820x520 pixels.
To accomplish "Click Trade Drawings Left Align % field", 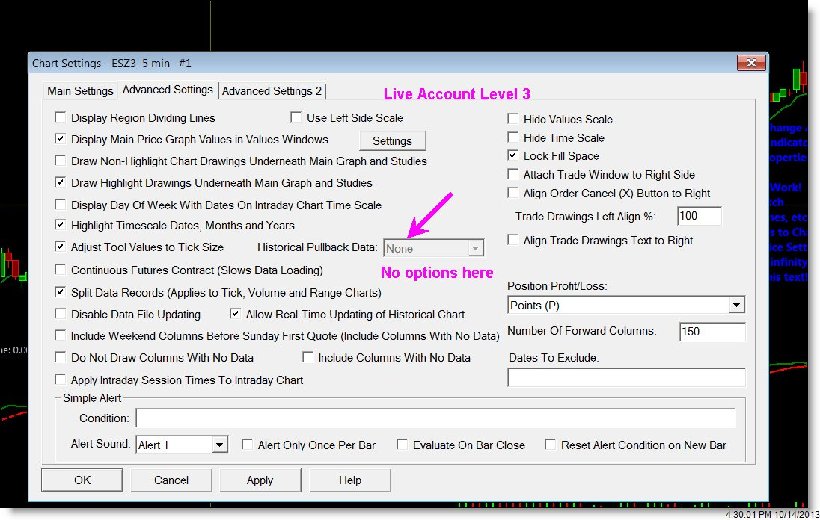I will 699,216.
